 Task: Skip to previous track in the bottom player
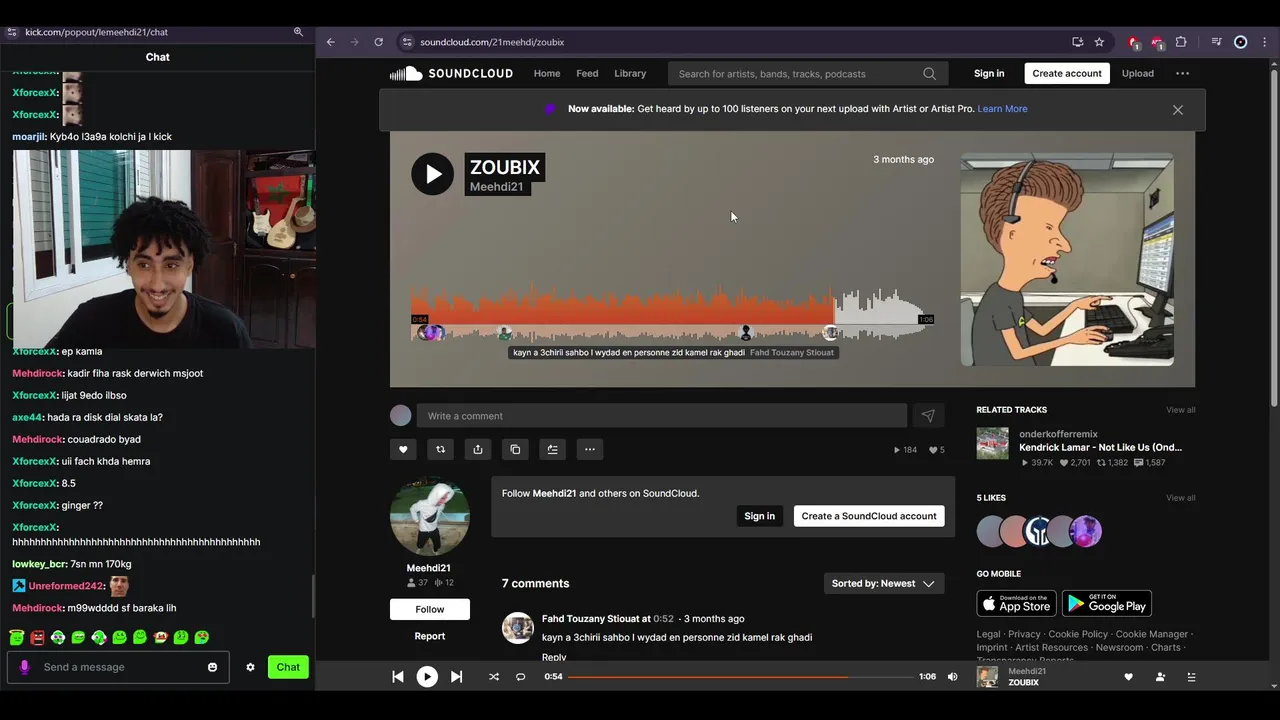point(398,677)
